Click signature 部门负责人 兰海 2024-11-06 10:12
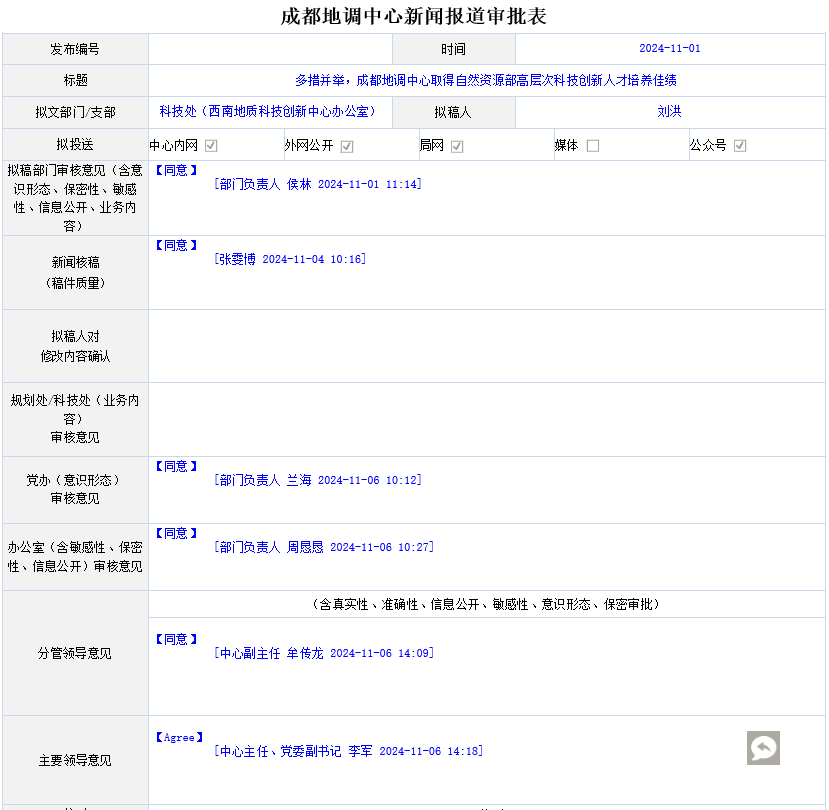This screenshot has width=829, height=810. pos(318,480)
